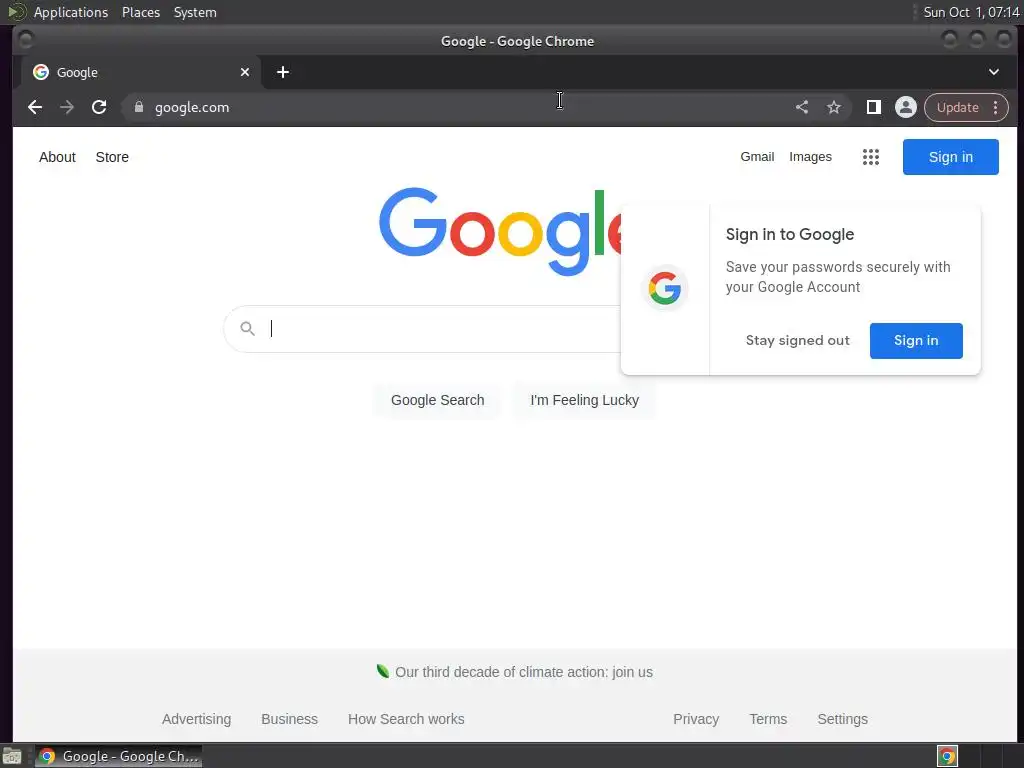Click the I'm Feeling Lucky button
Viewport: 1024px width, 768px height.
[584, 400]
